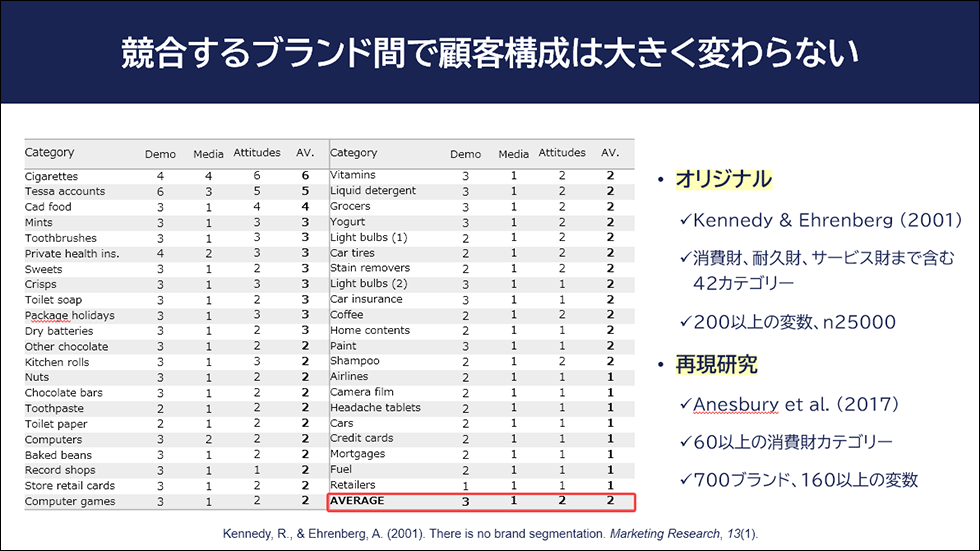Click the "Coffee" row label
This screenshot has width=980, height=551.
[x=347, y=315]
